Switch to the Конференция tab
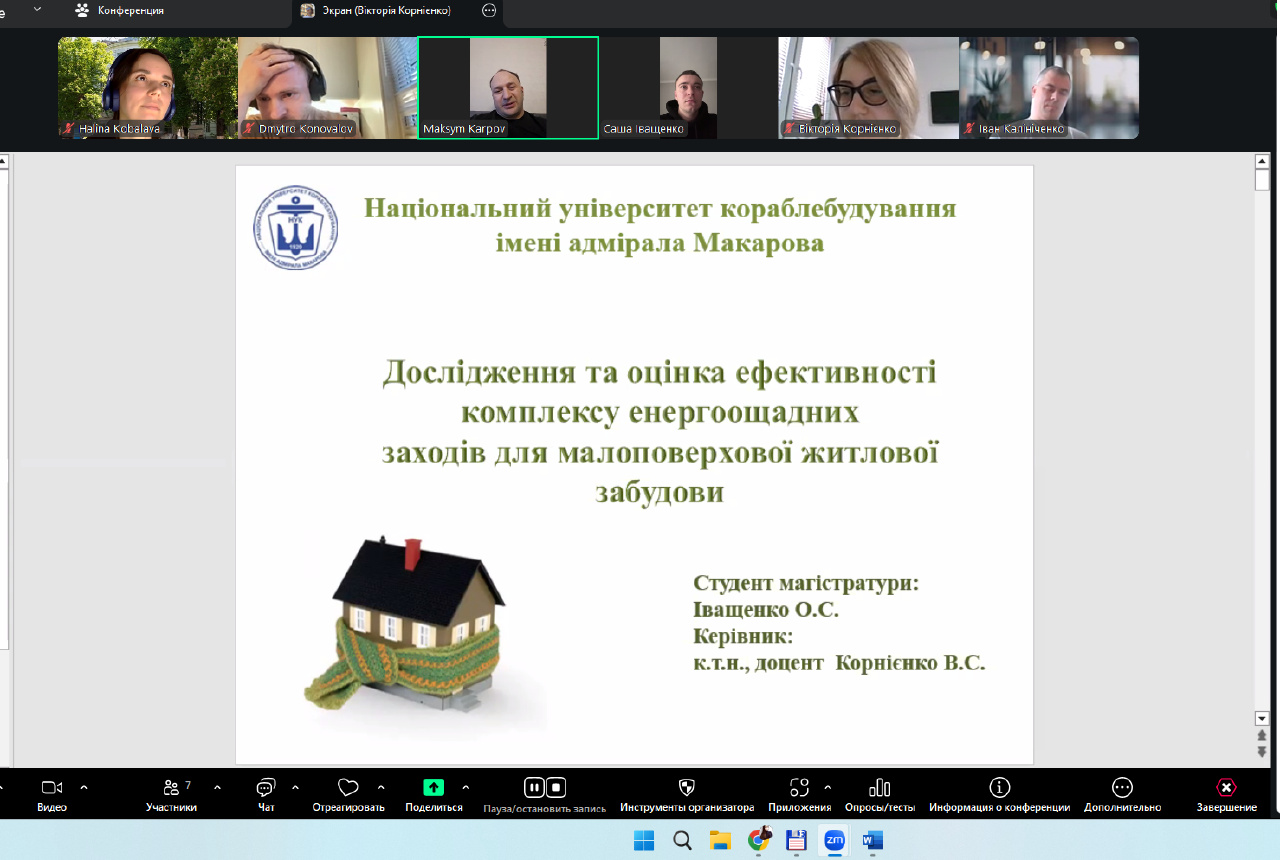1280x860 pixels. (120, 11)
